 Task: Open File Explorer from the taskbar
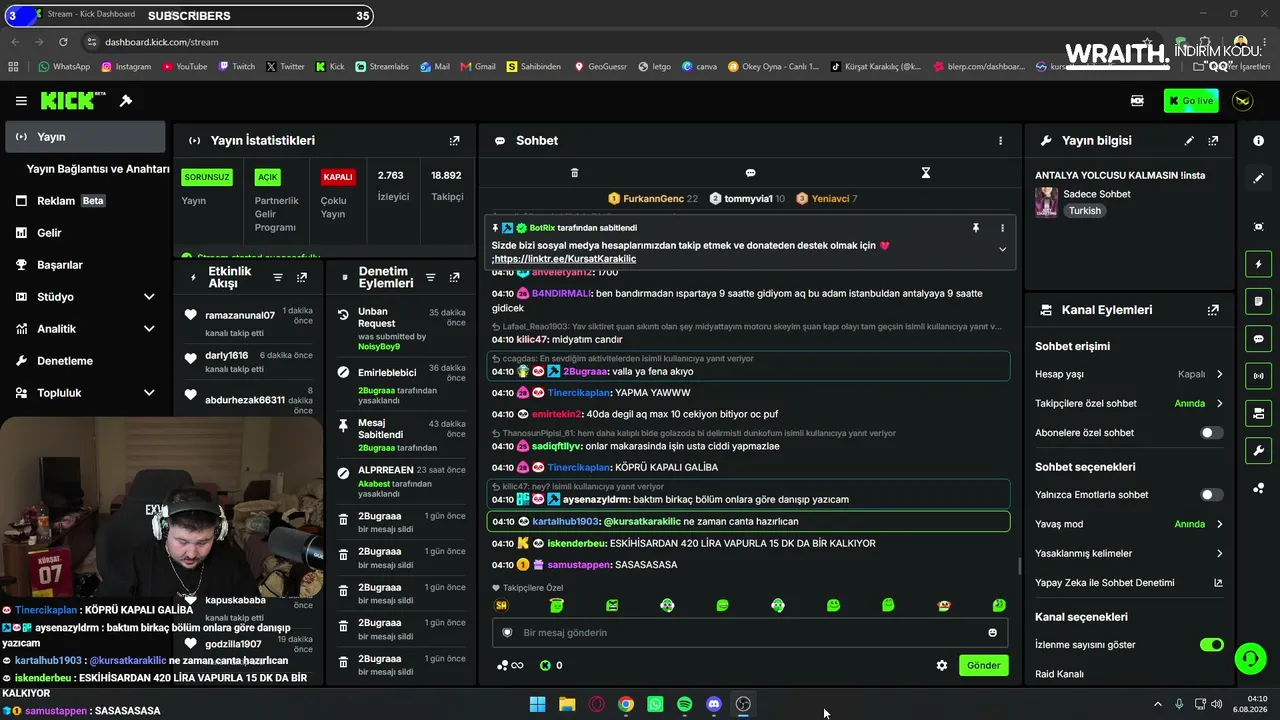click(567, 704)
